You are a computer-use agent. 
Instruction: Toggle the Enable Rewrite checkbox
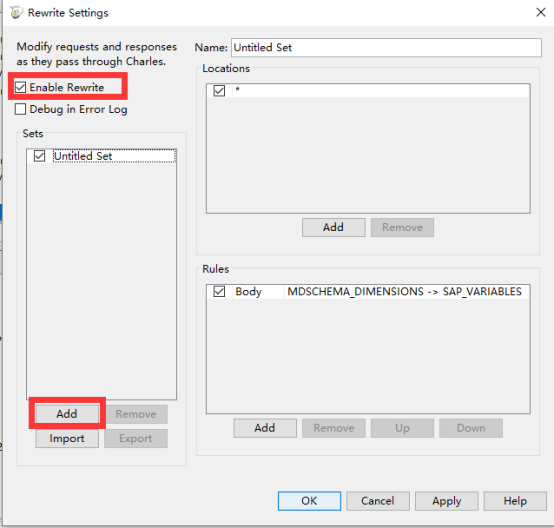(x=20, y=87)
